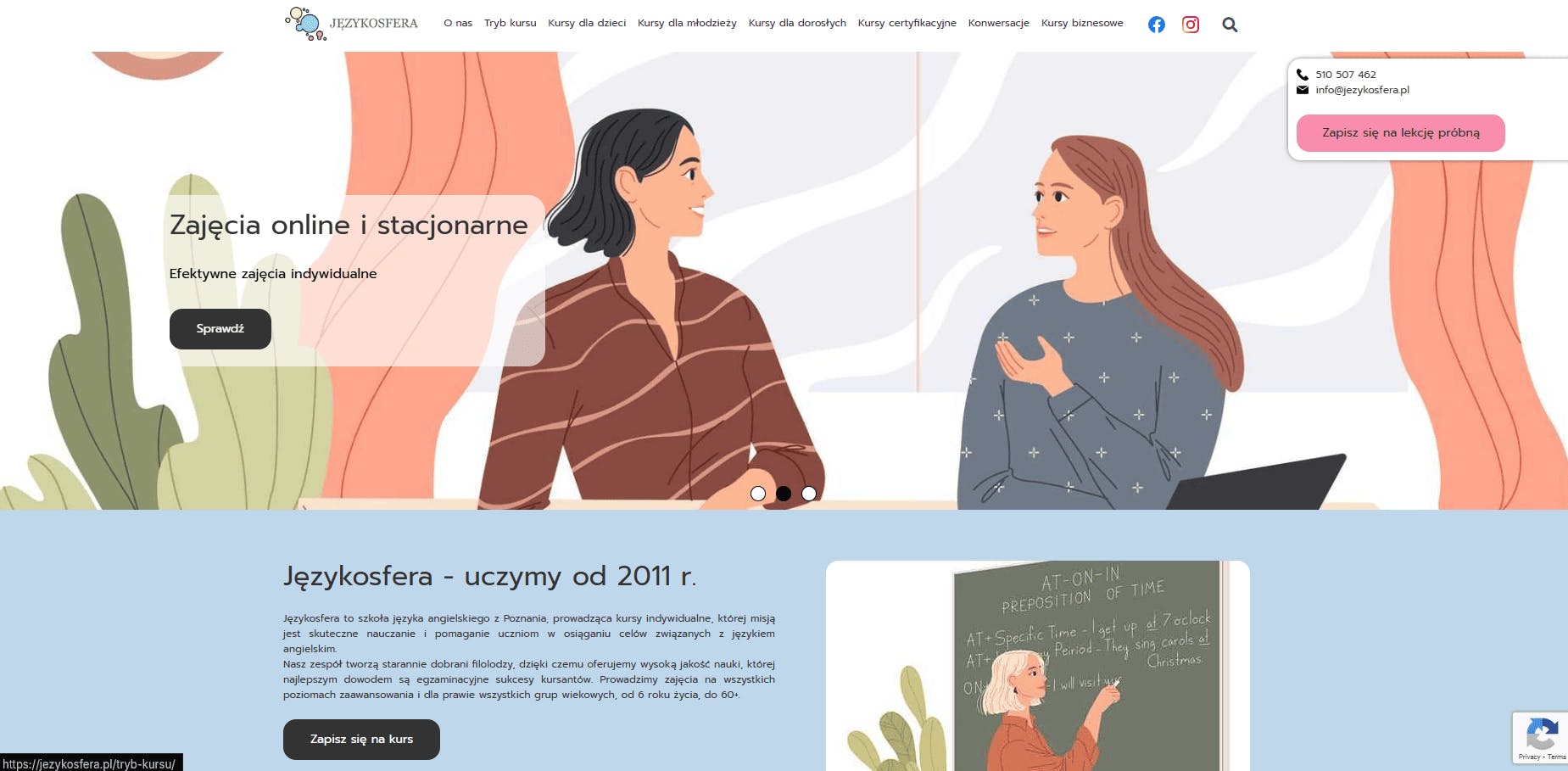Open the O nas page
1568x771 pixels.
(x=458, y=23)
